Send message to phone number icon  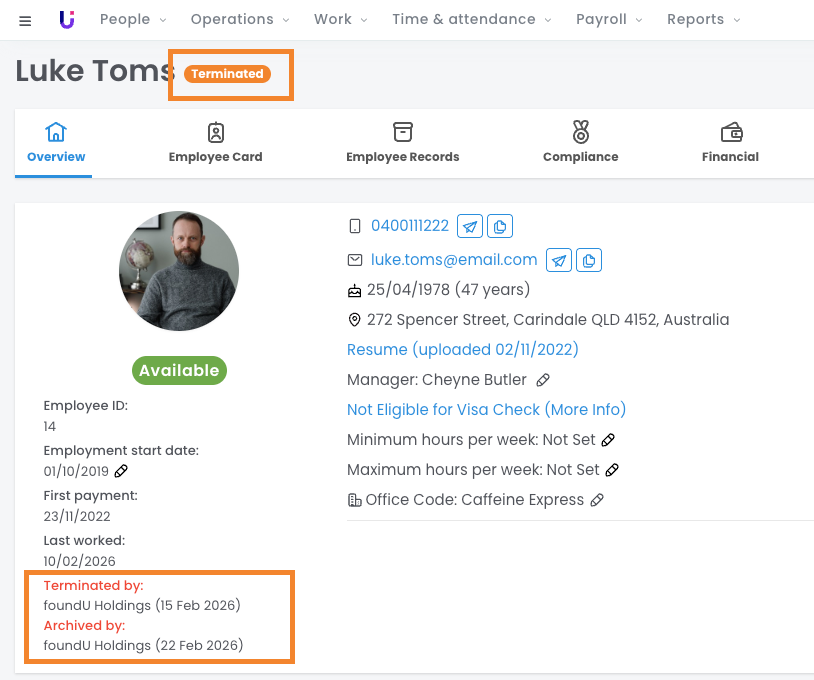pos(469,226)
